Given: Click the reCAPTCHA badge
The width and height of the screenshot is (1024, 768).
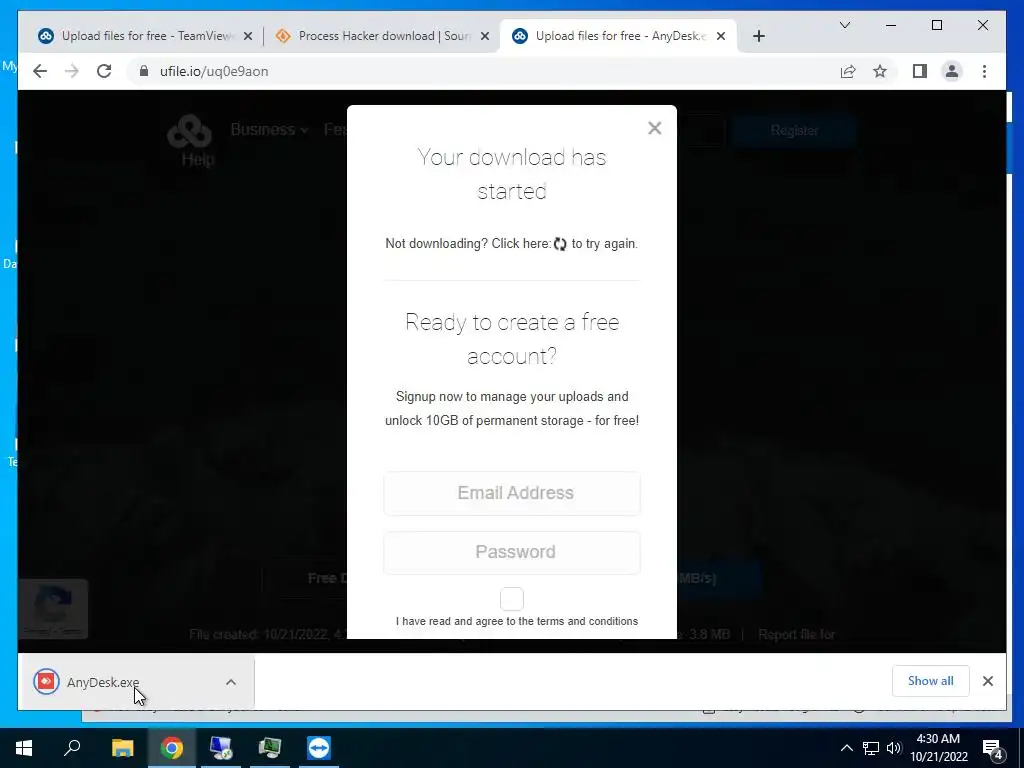Looking at the screenshot, I should (53, 609).
